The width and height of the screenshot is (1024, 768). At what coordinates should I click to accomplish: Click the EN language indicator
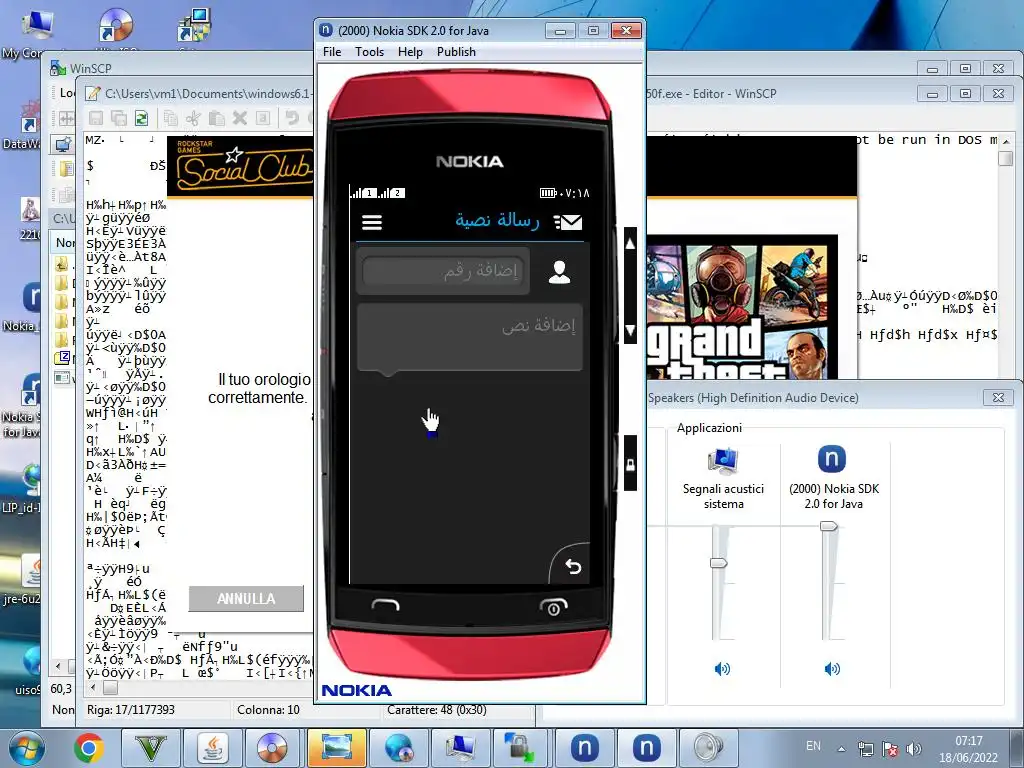point(813,746)
